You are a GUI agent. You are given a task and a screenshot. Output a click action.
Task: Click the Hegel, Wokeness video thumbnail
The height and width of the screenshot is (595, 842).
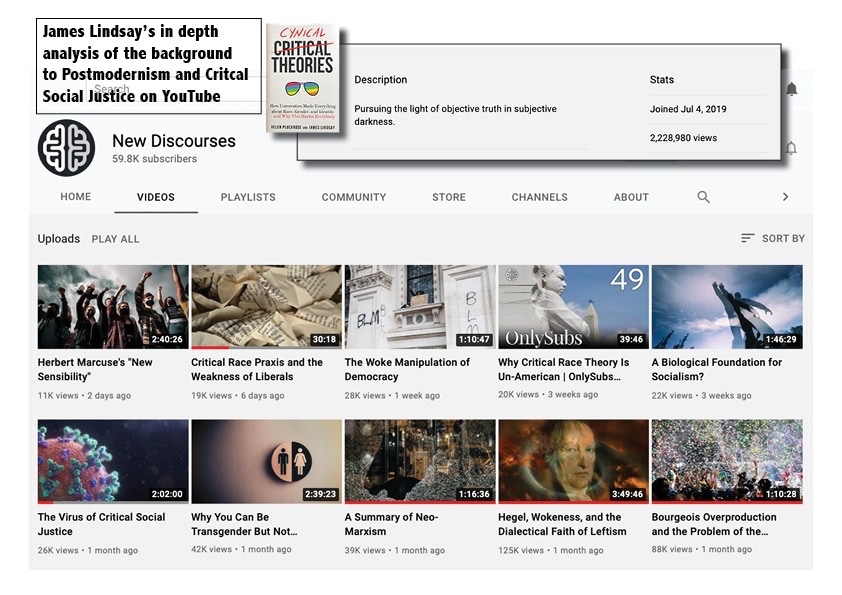573,460
